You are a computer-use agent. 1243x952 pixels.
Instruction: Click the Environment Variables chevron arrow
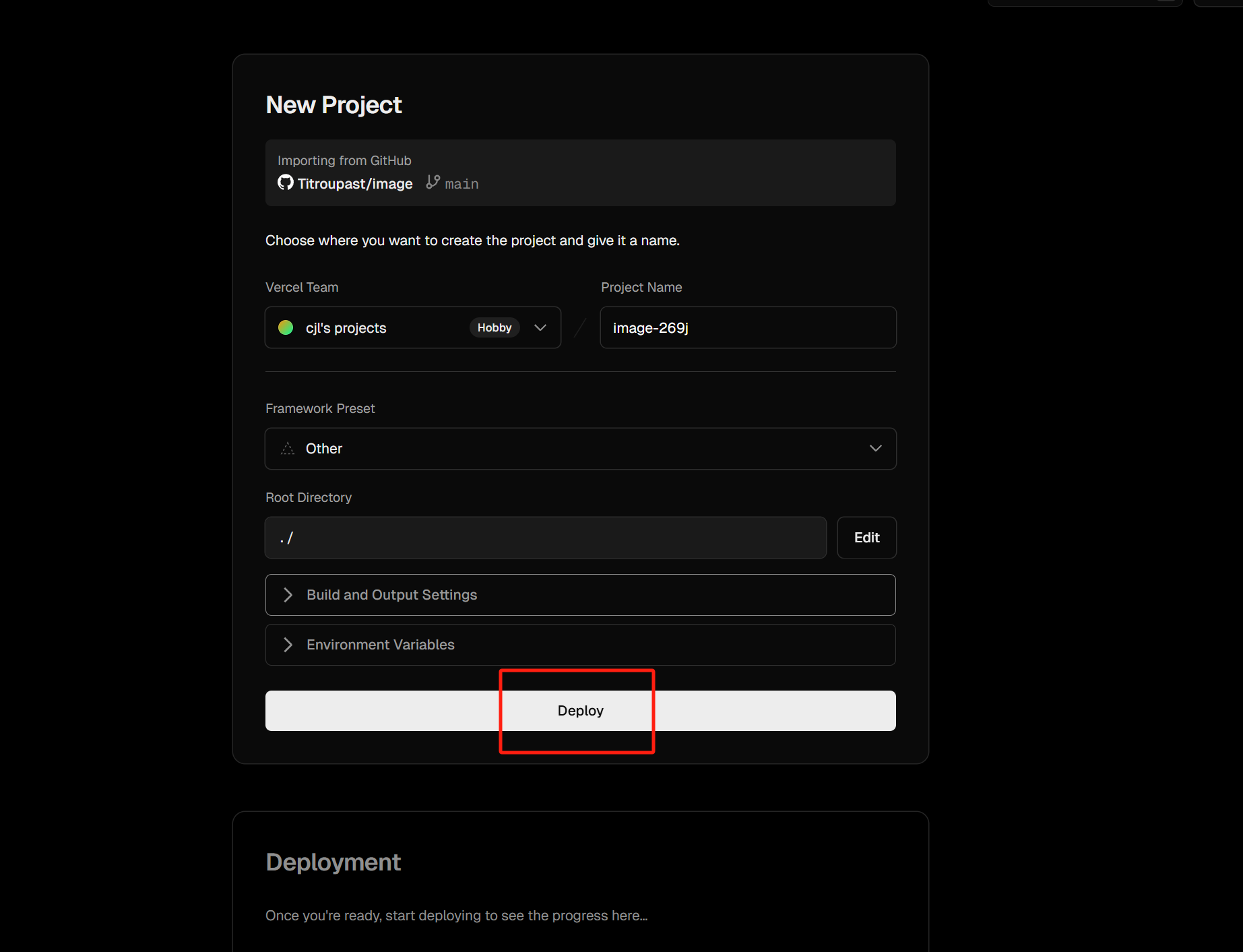tap(288, 645)
